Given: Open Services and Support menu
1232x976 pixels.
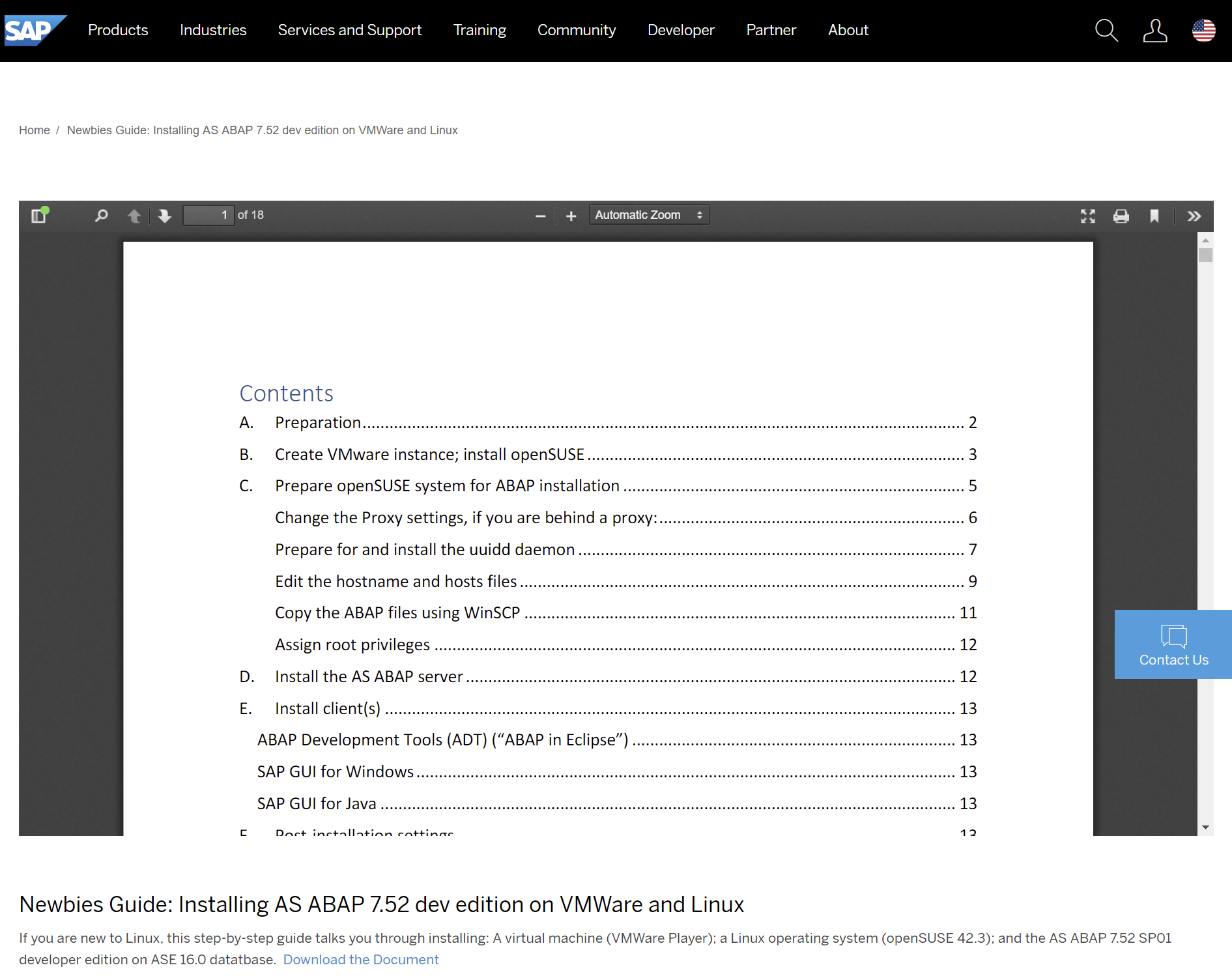Looking at the screenshot, I should 350,30.
